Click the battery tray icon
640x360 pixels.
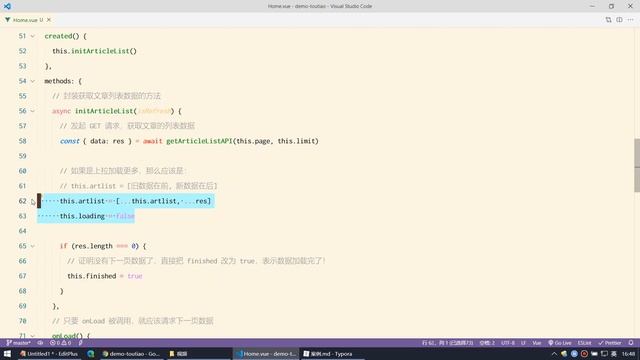click(x=594, y=354)
